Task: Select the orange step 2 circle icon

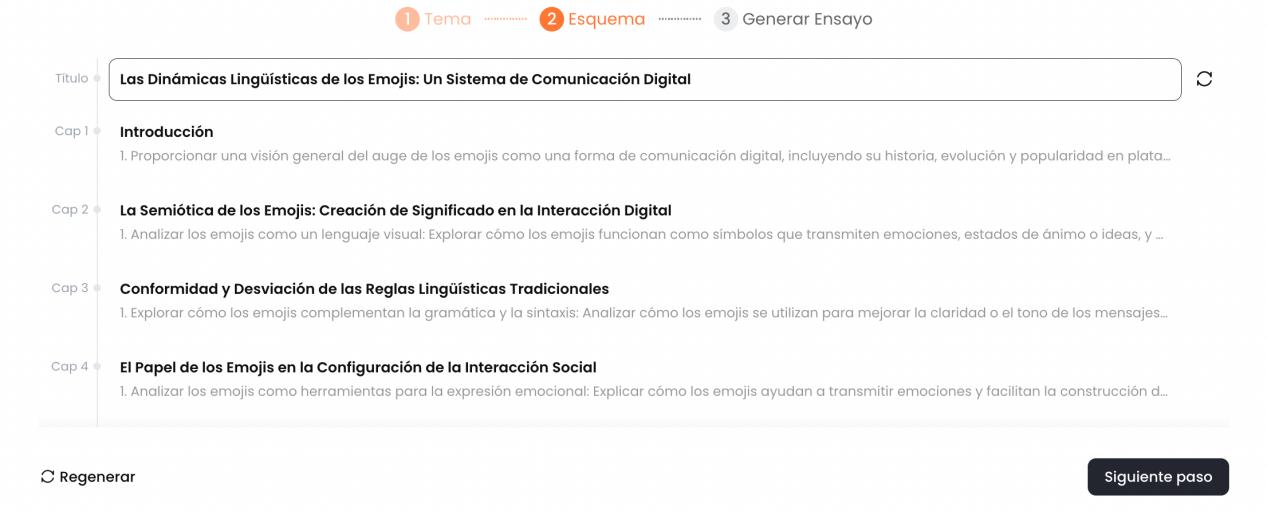Action: tap(551, 19)
